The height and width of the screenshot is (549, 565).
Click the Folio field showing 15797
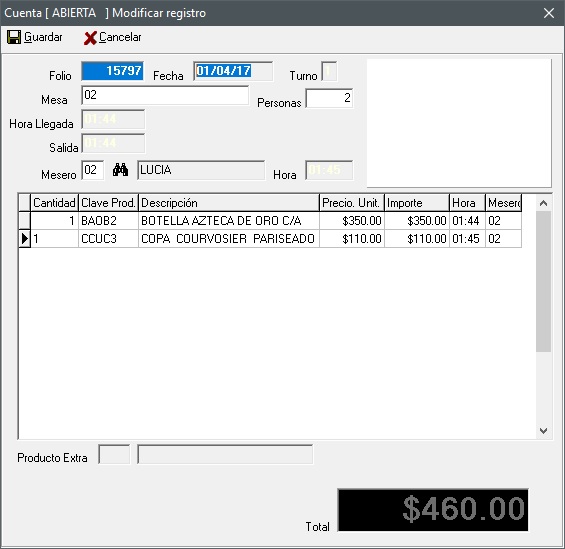(113, 71)
